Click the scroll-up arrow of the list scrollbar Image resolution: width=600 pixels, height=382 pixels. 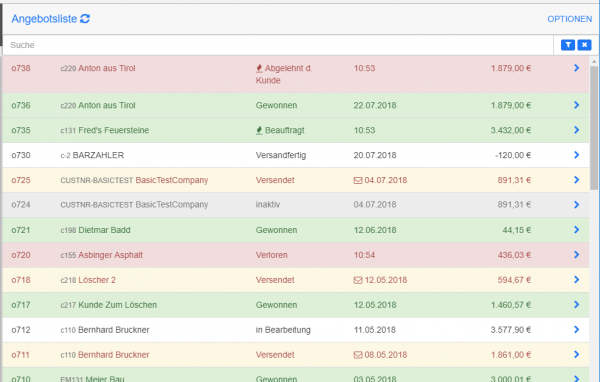tap(594, 61)
